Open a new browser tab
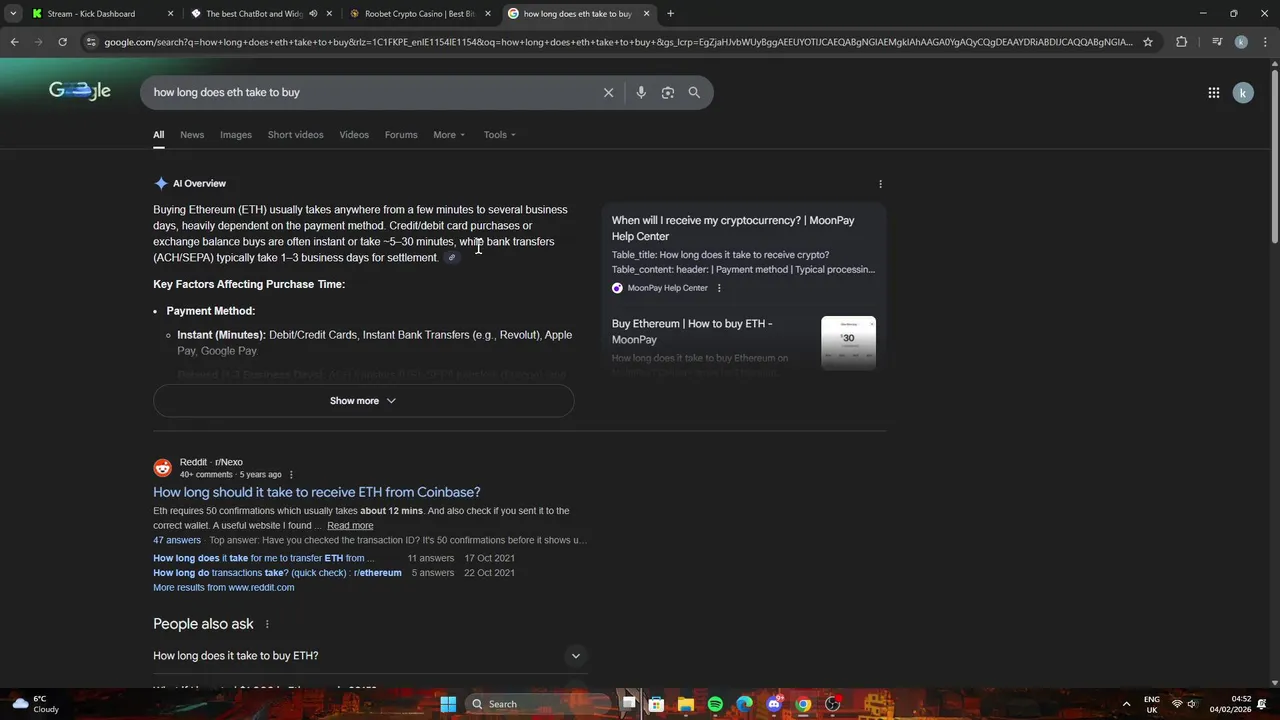 (x=670, y=14)
